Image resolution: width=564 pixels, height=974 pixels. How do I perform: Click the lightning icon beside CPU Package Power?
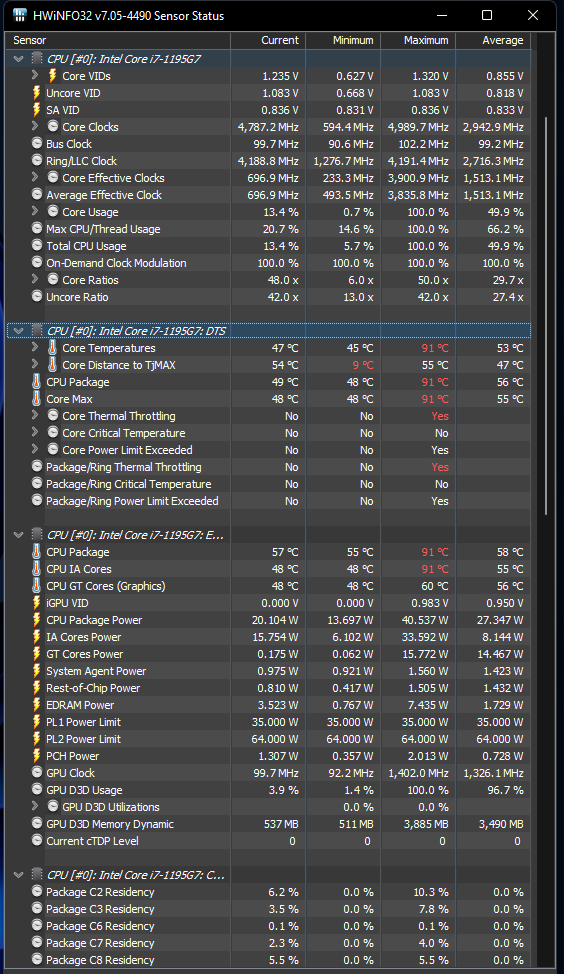click(x=37, y=620)
